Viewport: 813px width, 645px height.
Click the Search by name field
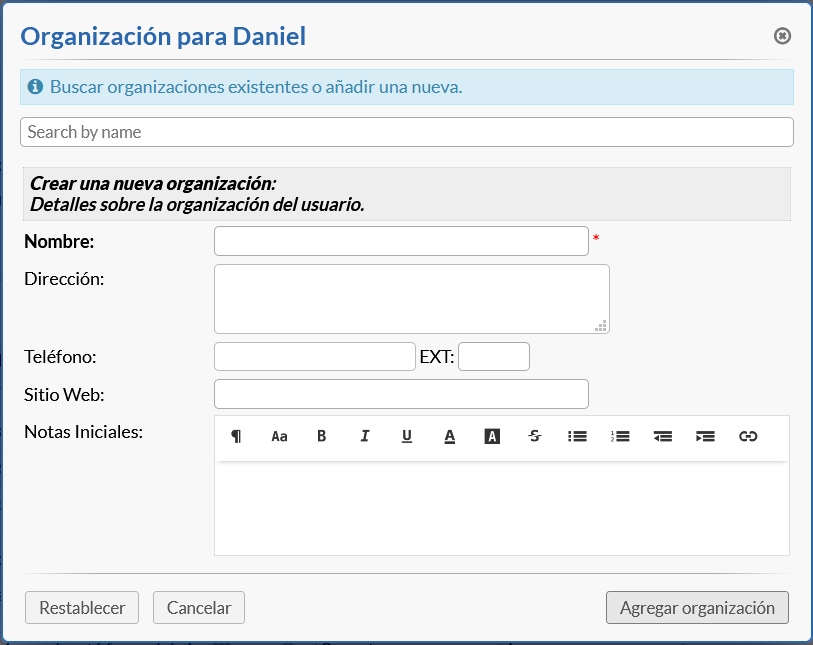pos(406,132)
